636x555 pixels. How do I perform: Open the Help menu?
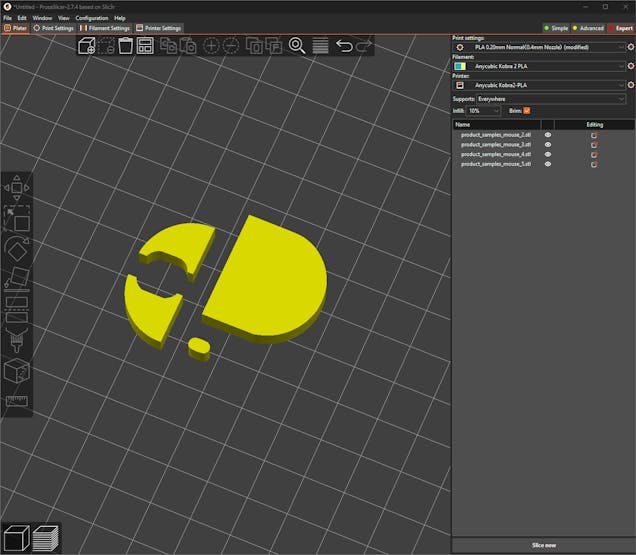120,18
